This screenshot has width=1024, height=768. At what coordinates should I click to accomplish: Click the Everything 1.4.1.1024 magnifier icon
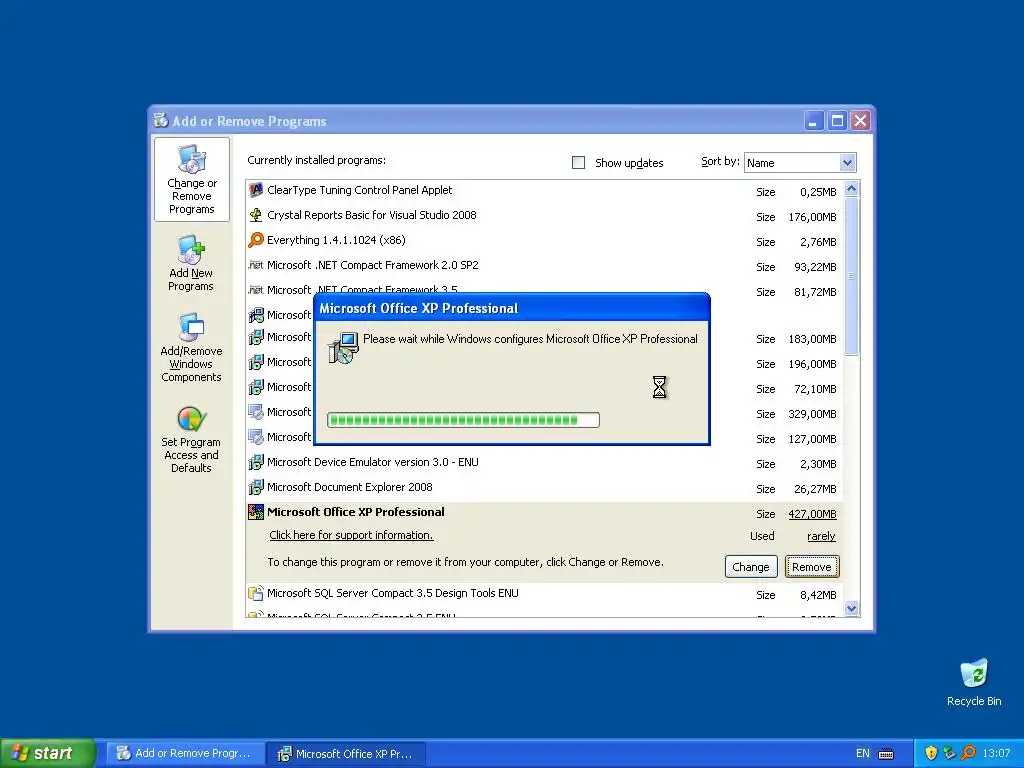click(256, 240)
